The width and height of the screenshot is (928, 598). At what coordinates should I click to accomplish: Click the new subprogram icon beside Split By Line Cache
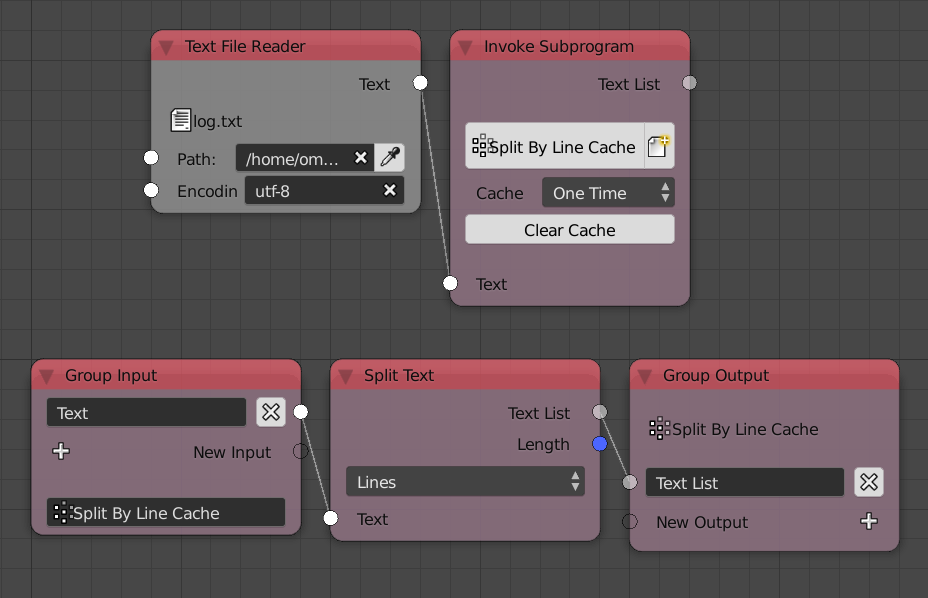659,146
